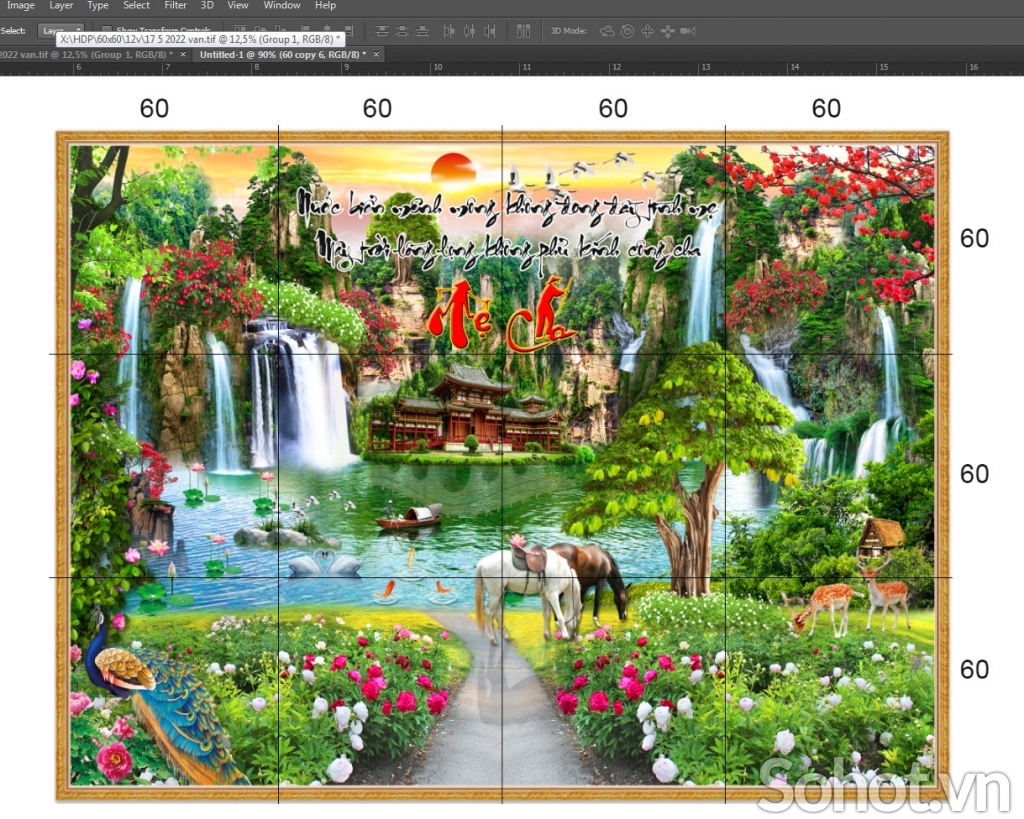Open the Filter menu

point(175,5)
